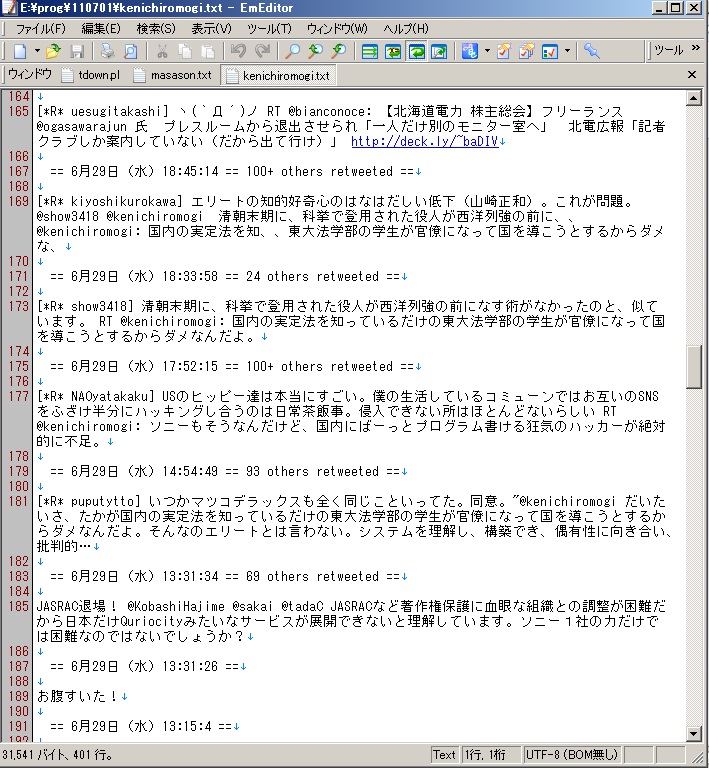Click the scrollbar down arrow
709x768 pixels.
pos(693,733)
